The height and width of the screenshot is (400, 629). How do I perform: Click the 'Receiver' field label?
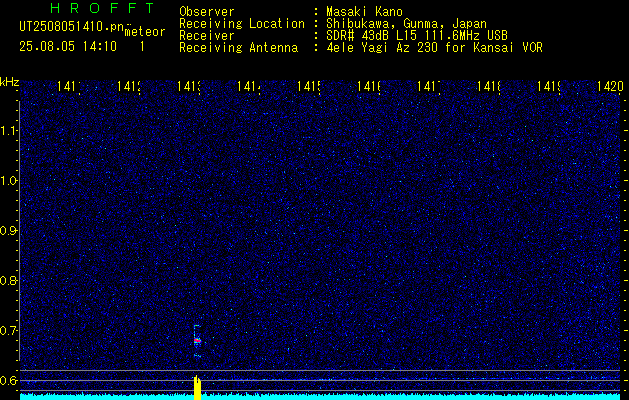pos(207,36)
